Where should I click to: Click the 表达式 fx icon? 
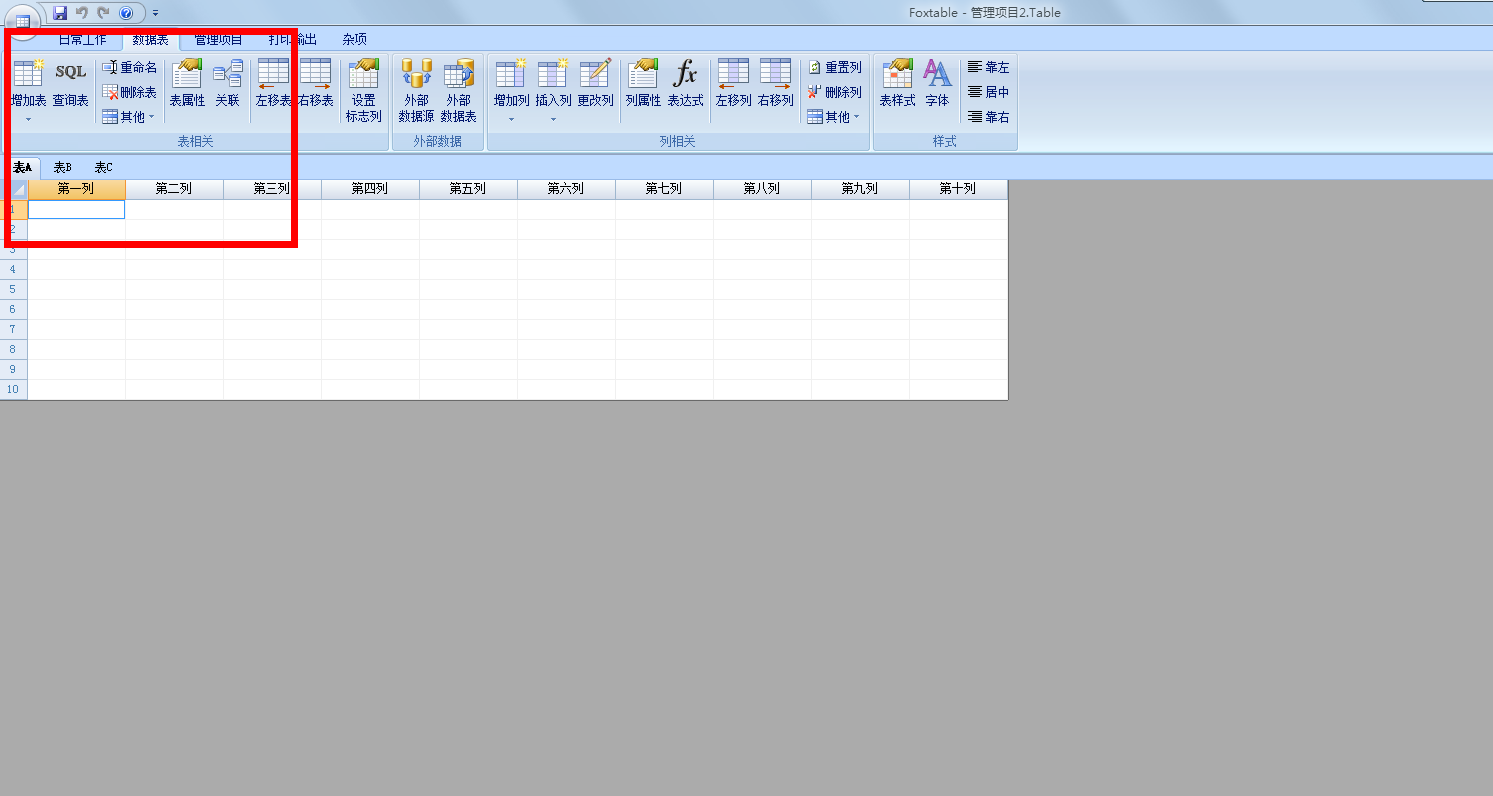(x=685, y=84)
